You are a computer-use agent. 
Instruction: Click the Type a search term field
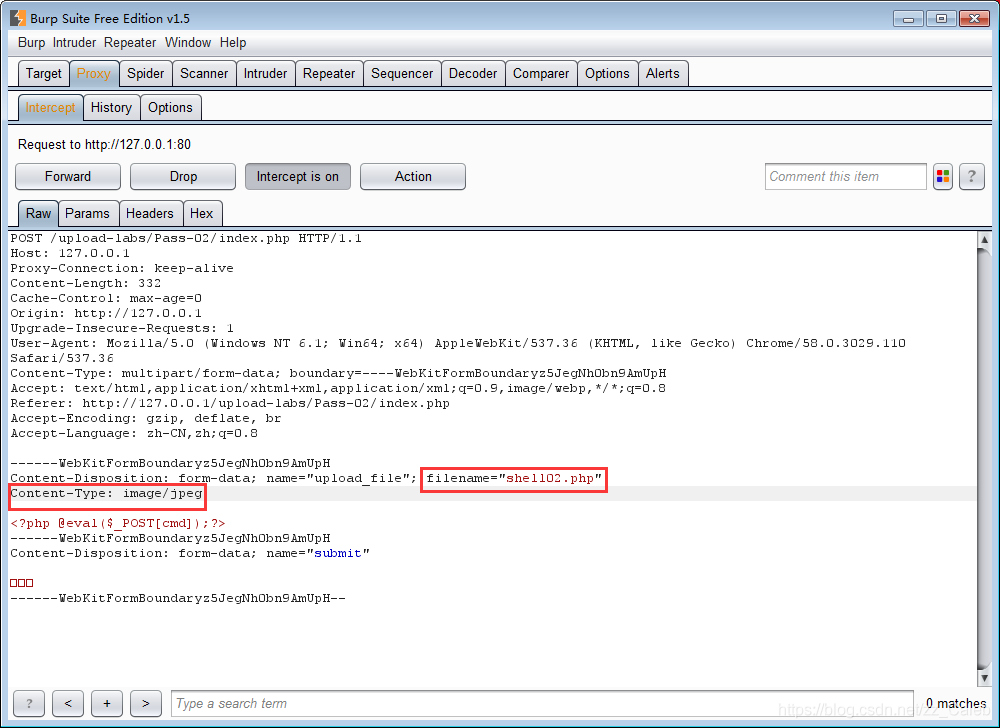(542, 704)
